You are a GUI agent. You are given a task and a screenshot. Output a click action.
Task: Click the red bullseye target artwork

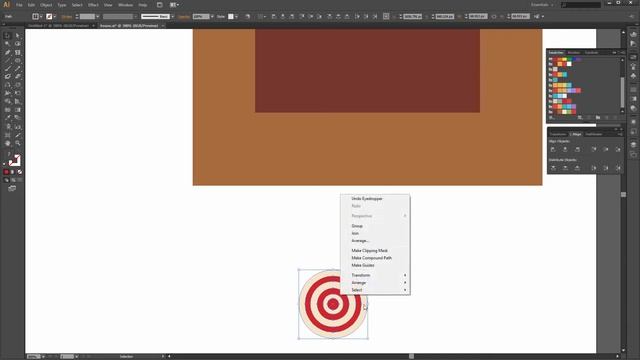(x=333, y=304)
